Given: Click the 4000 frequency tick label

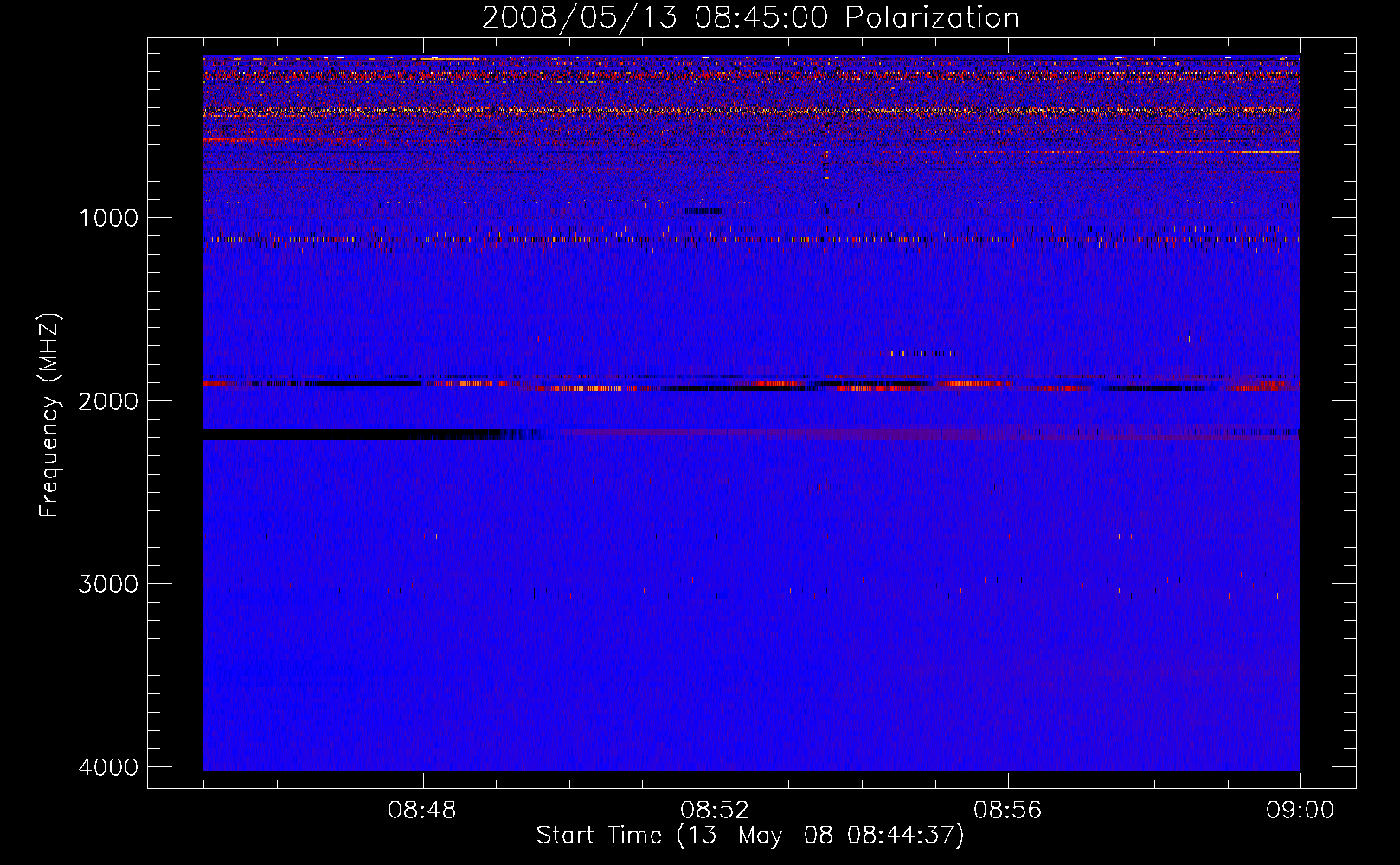Looking at the screenshot, I should (x=108, y=767).
